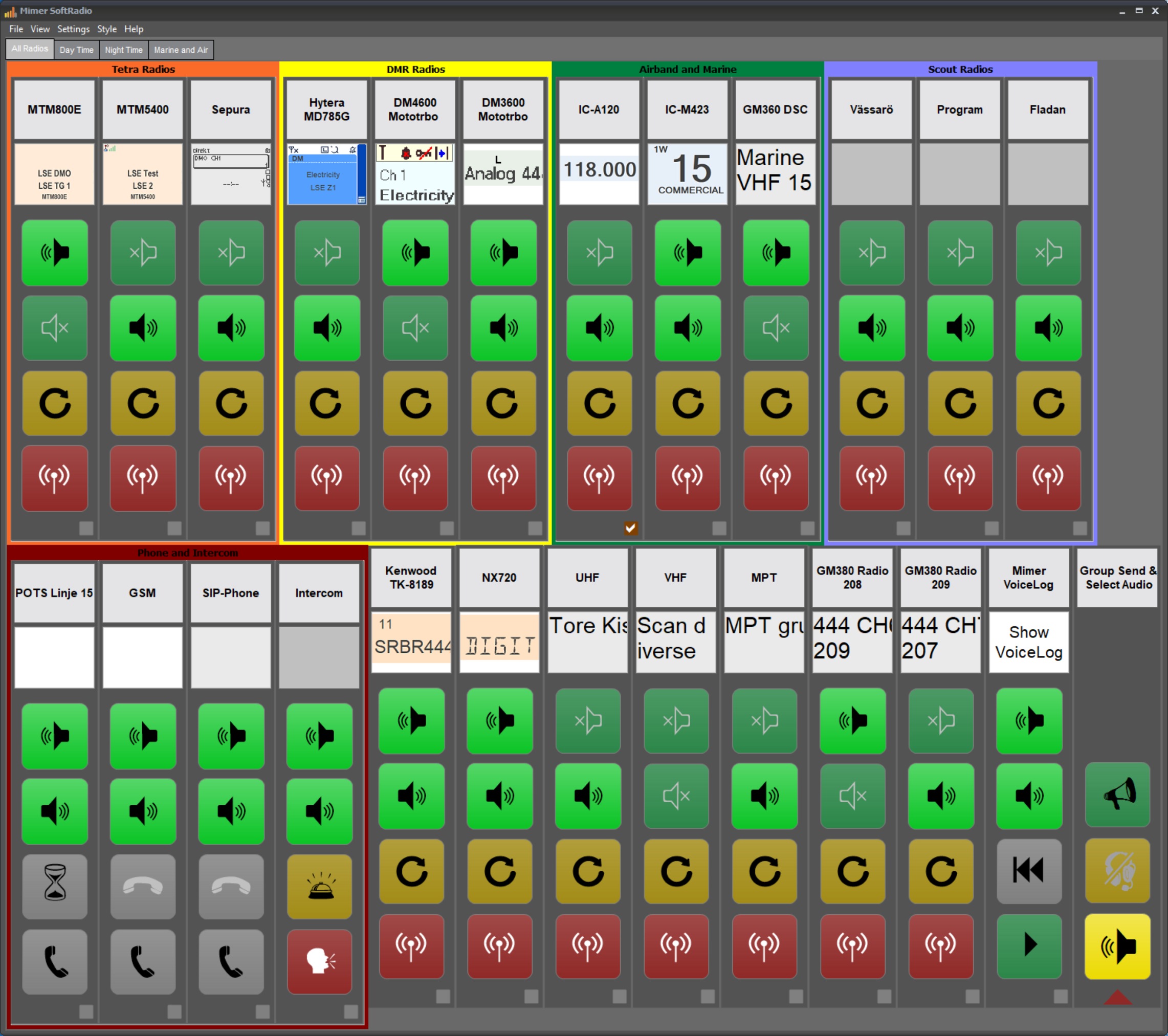Click the Group Send & Select Audio header
The image size is (1168, 1036).
click(x=1118, y=577)
